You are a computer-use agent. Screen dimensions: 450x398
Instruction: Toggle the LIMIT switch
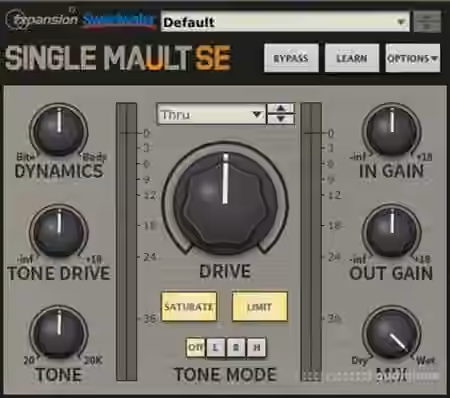click(260, 307)
